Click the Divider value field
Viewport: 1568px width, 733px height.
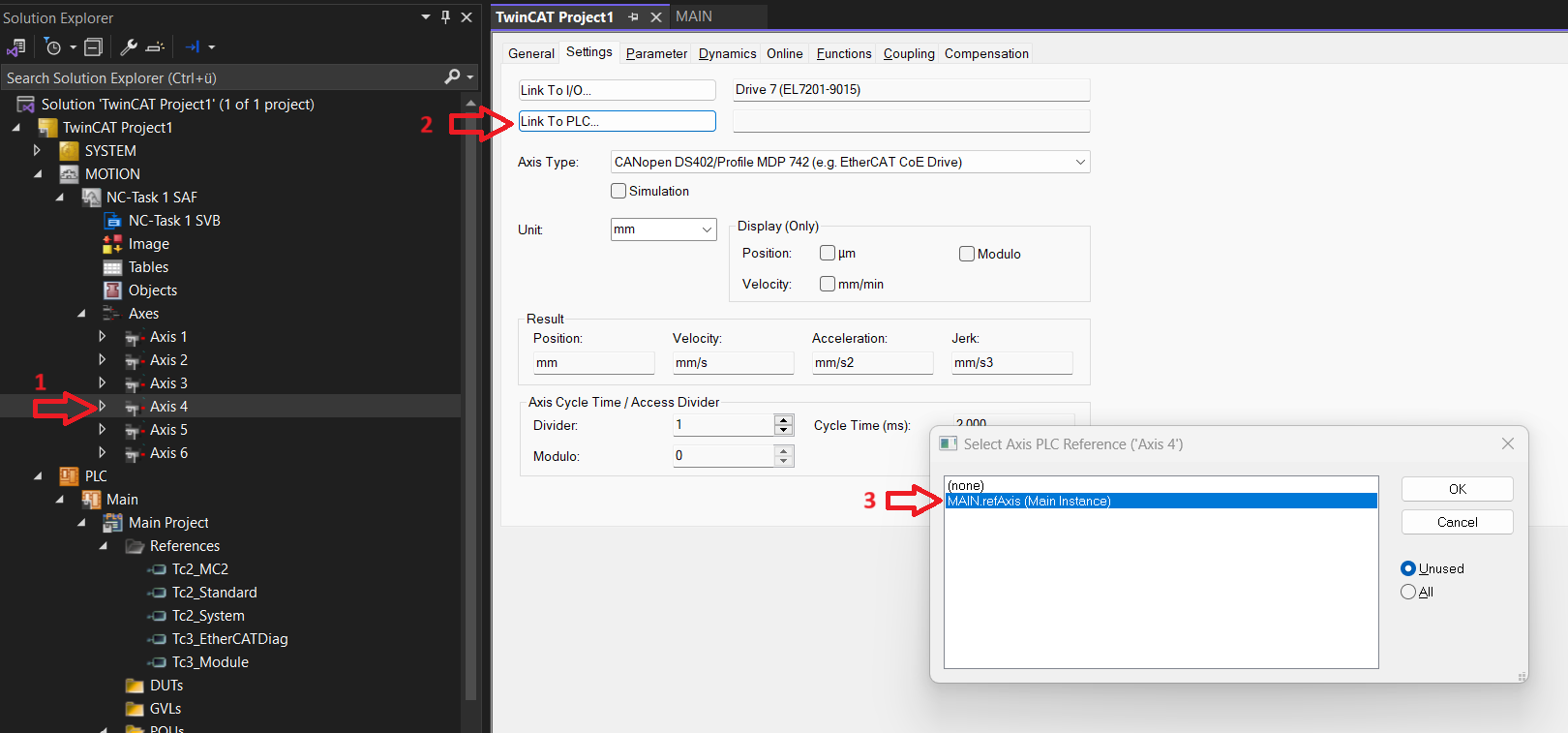pos(724,425)
